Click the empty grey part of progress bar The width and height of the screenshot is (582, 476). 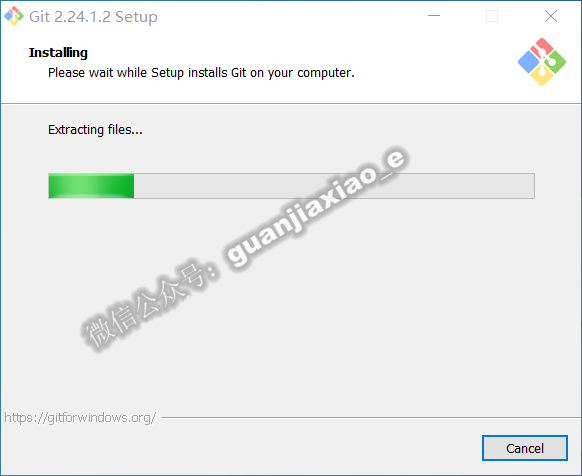[334, 186]
